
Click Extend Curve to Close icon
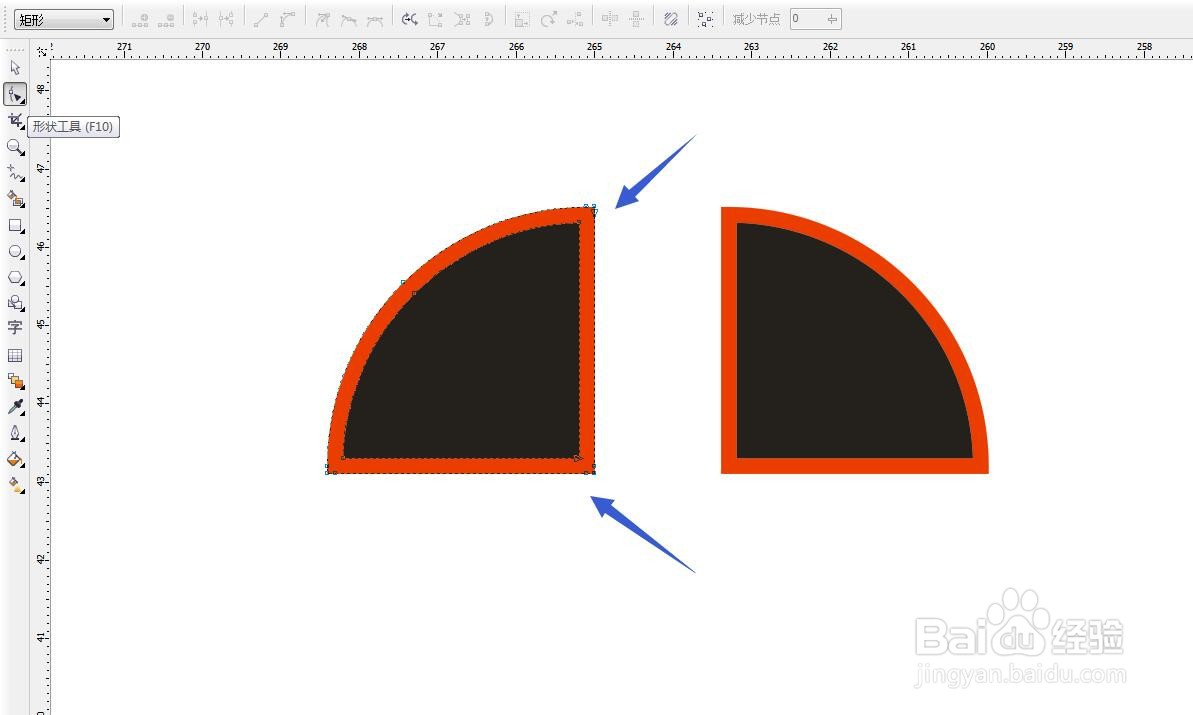click(435, 19)
